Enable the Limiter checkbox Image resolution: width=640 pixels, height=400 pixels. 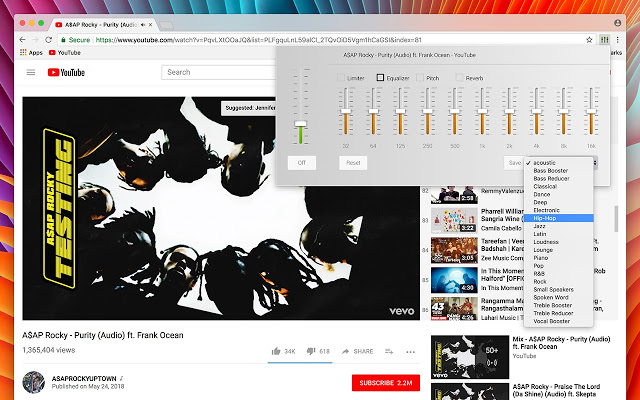[340, 77]
